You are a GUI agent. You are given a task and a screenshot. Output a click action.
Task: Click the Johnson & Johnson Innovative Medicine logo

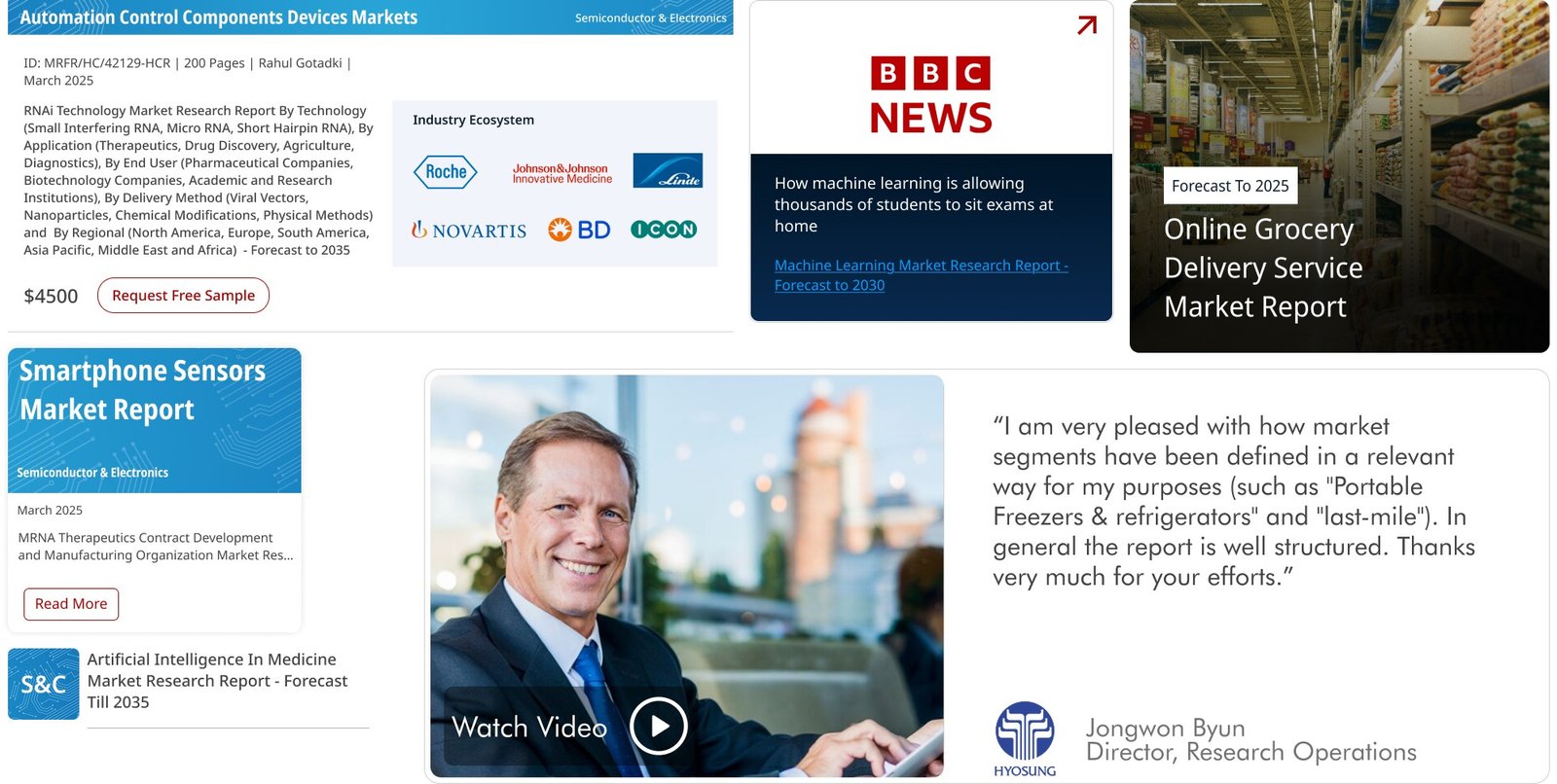pos(561,173)
